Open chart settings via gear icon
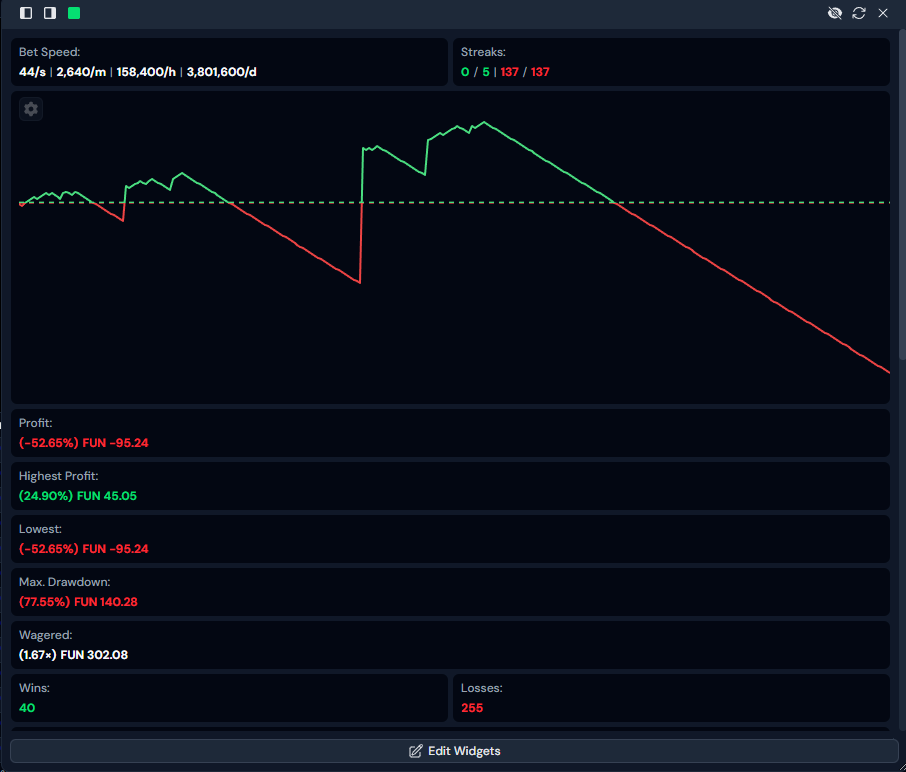Screen dimensions: 906x772 (x=31, y=109)
